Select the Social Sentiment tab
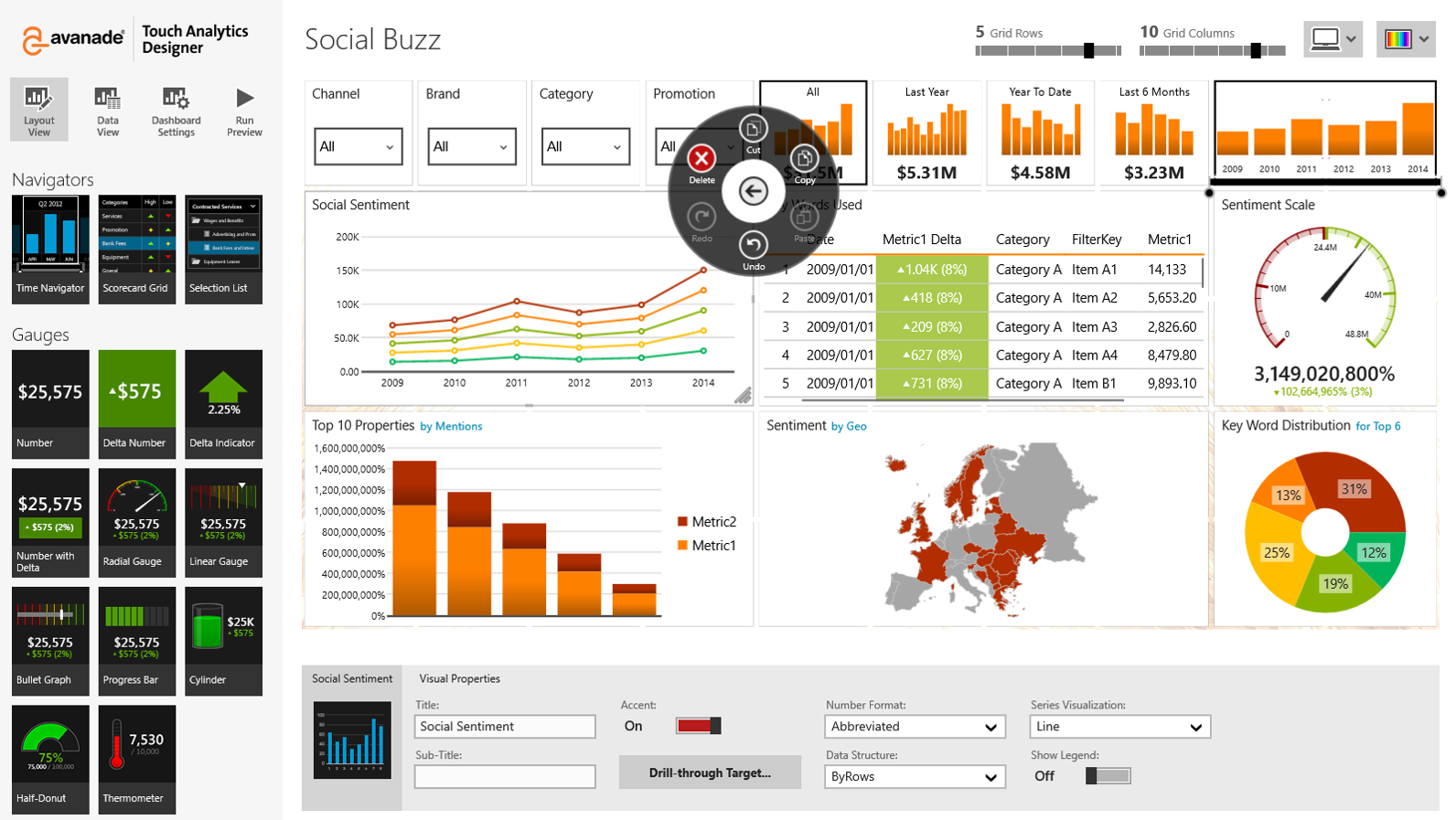1456x820 pixels. point(352,679)
